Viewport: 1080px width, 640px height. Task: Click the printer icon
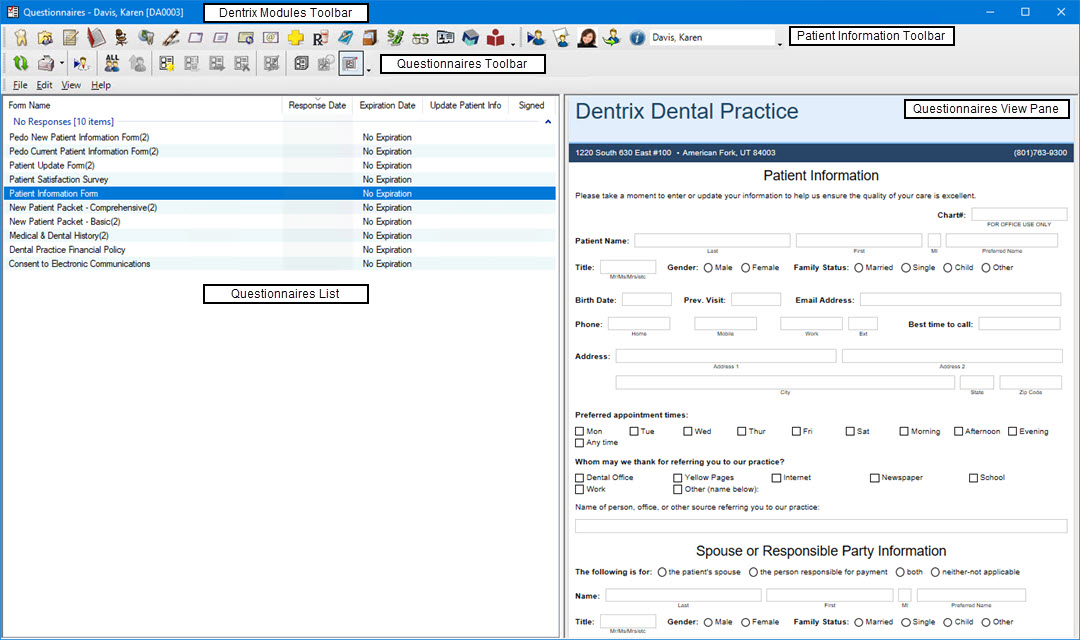[x=45, y=63]
